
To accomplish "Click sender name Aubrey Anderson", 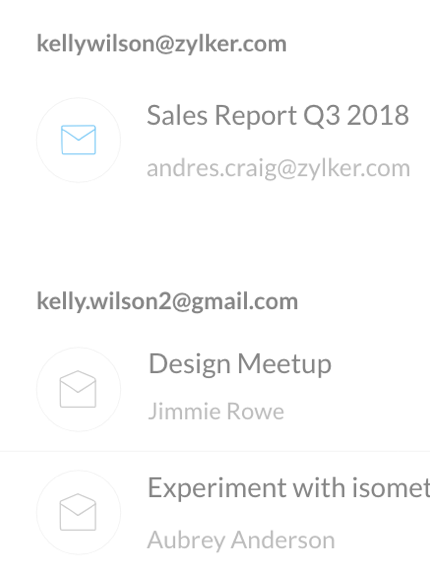I will 241,540.
